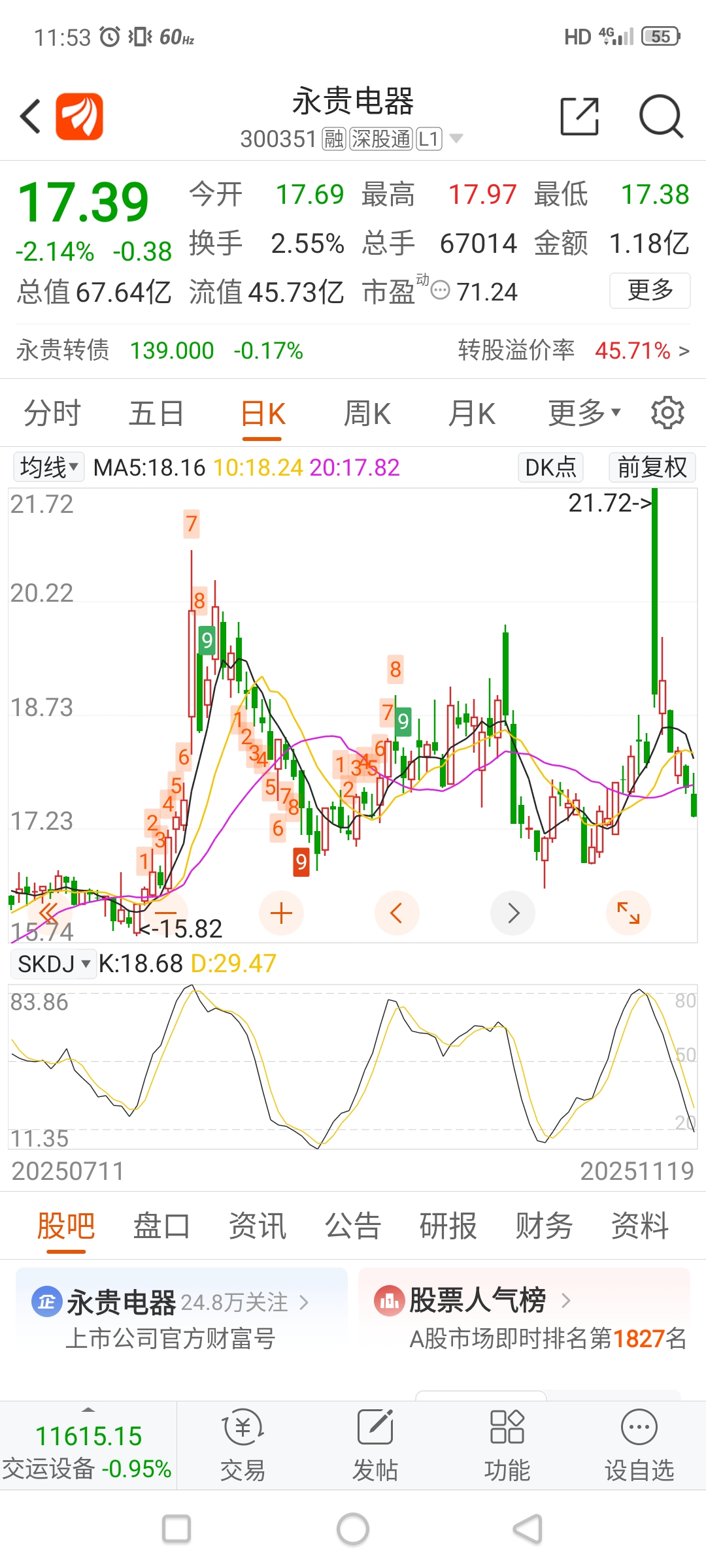
Task: Open the 功能 functions grid icon
Action: (507, 1428)
